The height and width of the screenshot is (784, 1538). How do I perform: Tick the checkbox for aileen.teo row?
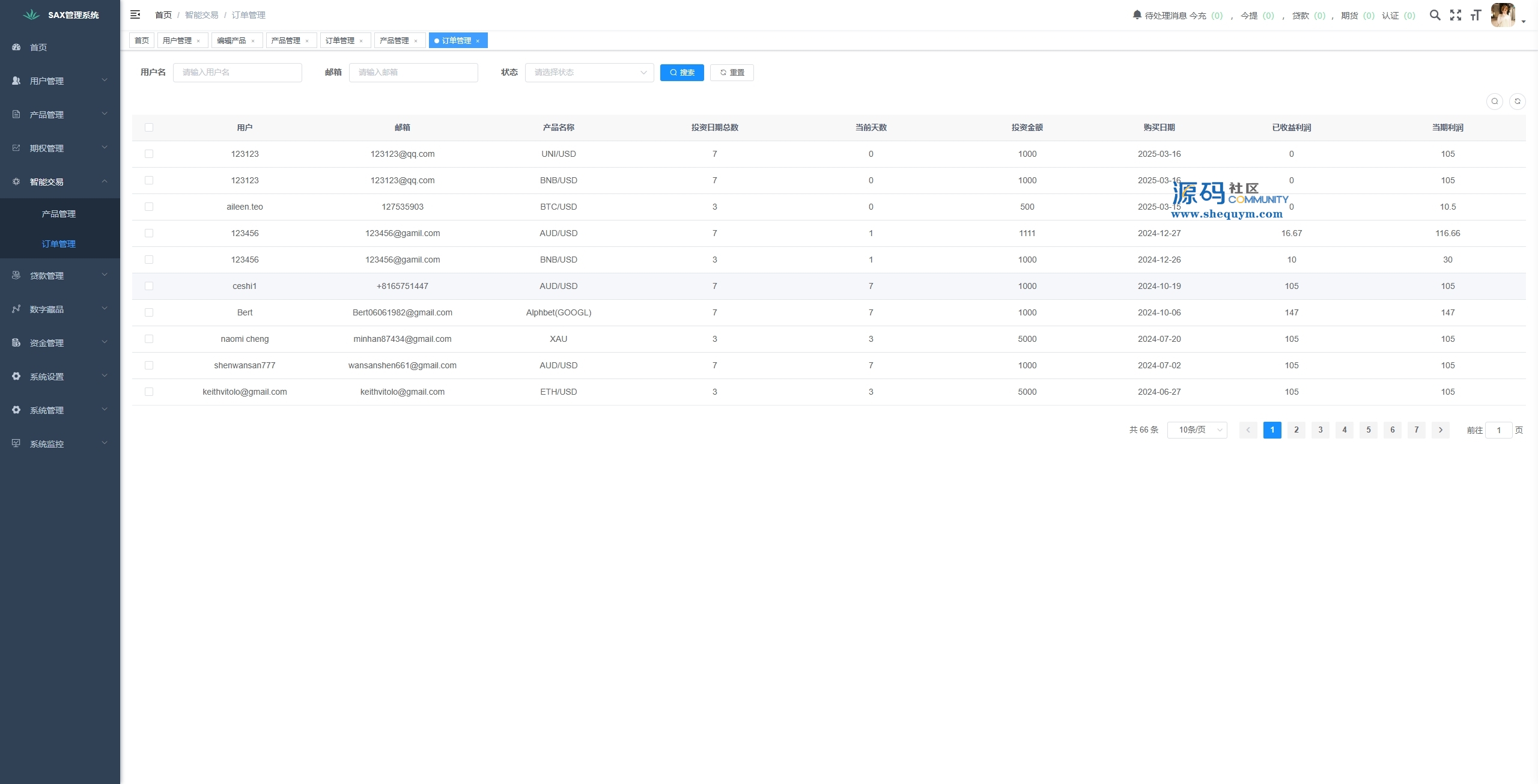(x=149, y=207)
